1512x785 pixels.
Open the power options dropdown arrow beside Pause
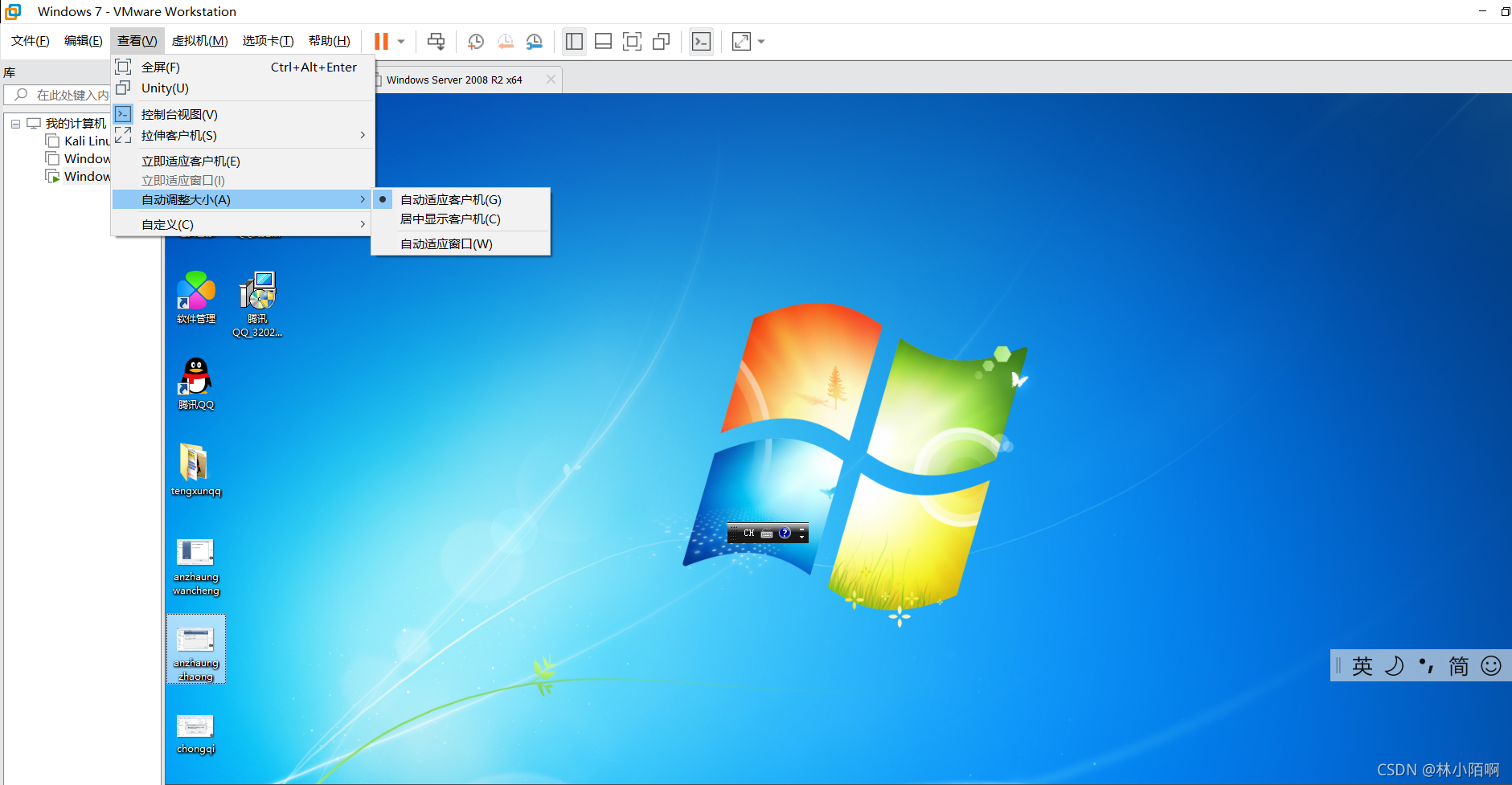401,42
